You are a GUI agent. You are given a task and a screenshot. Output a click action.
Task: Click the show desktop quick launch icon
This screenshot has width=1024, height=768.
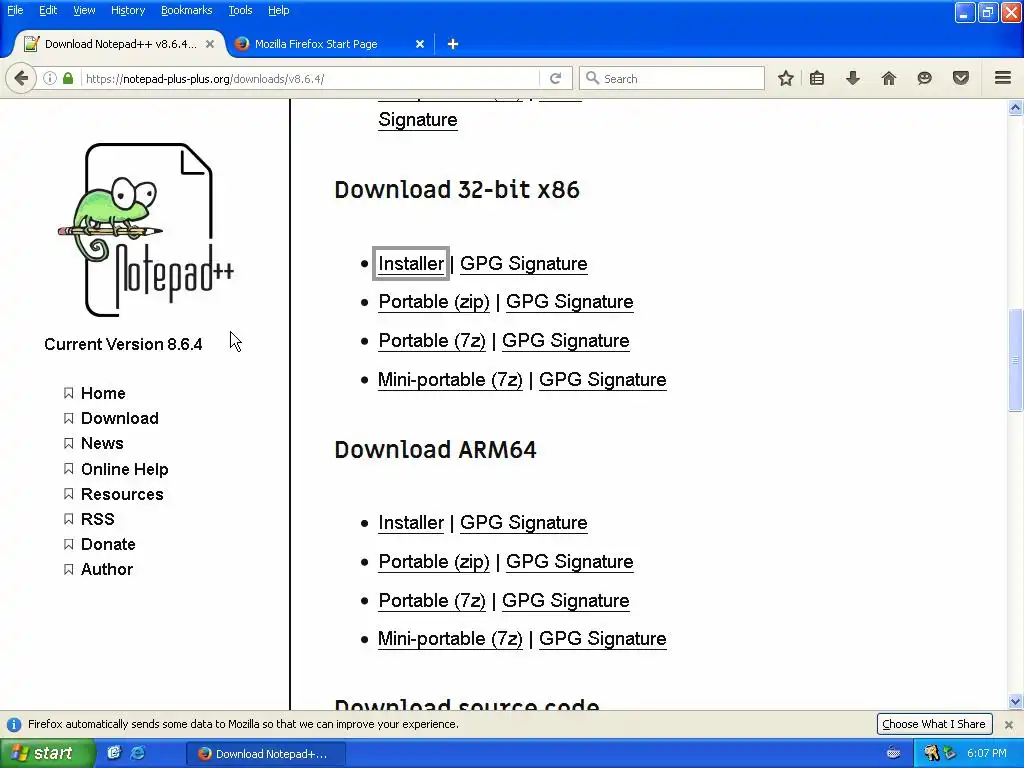(114, 753)
